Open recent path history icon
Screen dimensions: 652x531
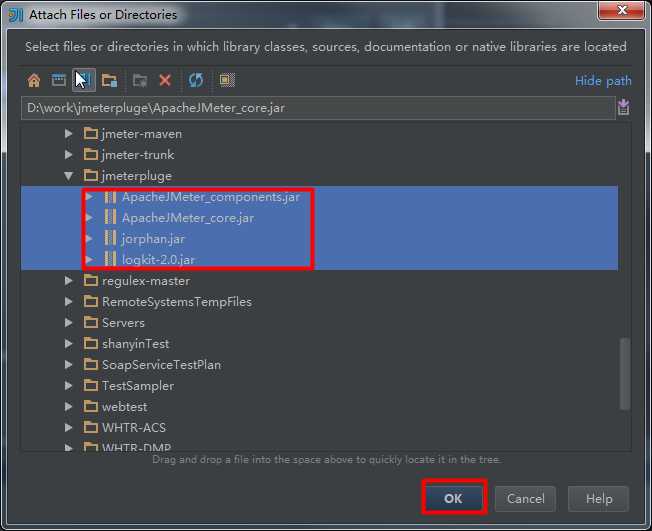point(623,107)
